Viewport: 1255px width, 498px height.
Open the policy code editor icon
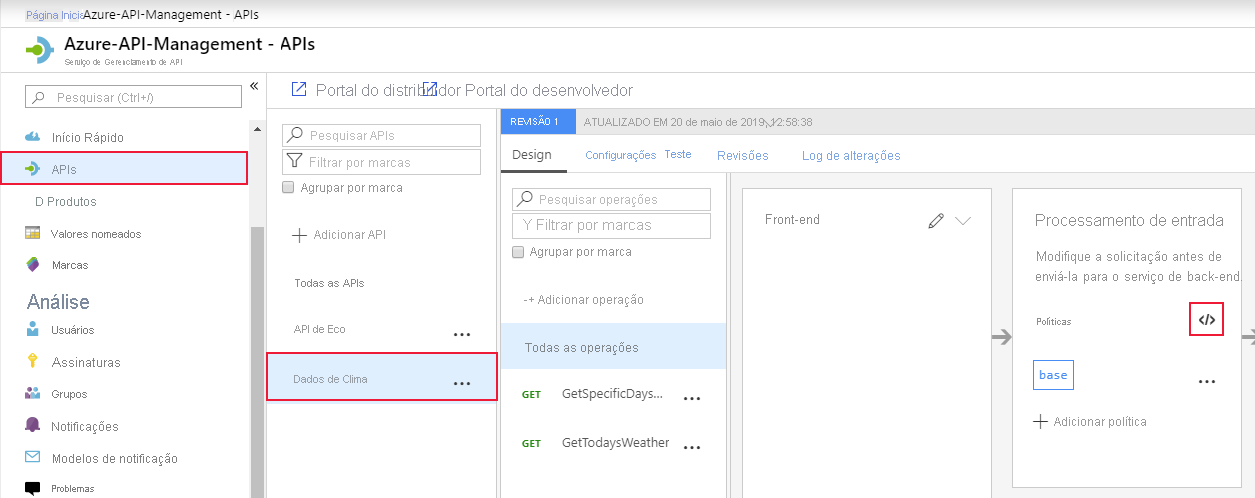1207,320
